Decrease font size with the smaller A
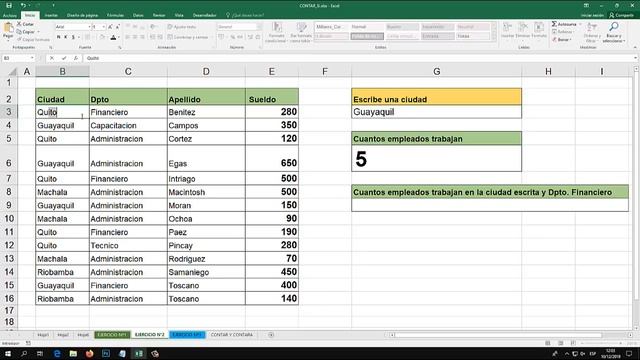 coord(118,27)
